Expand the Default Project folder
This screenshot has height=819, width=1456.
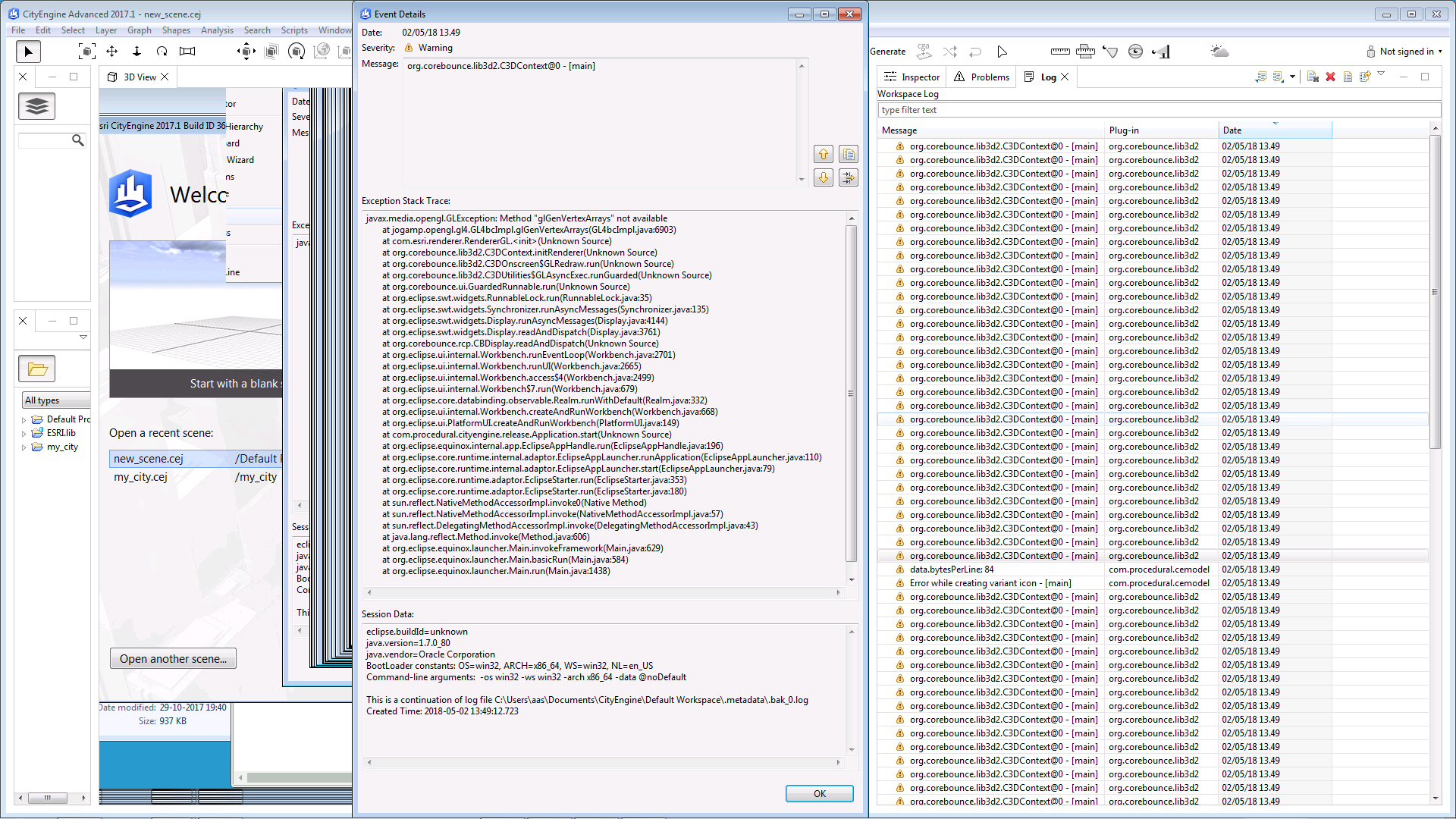click(24, 419)
